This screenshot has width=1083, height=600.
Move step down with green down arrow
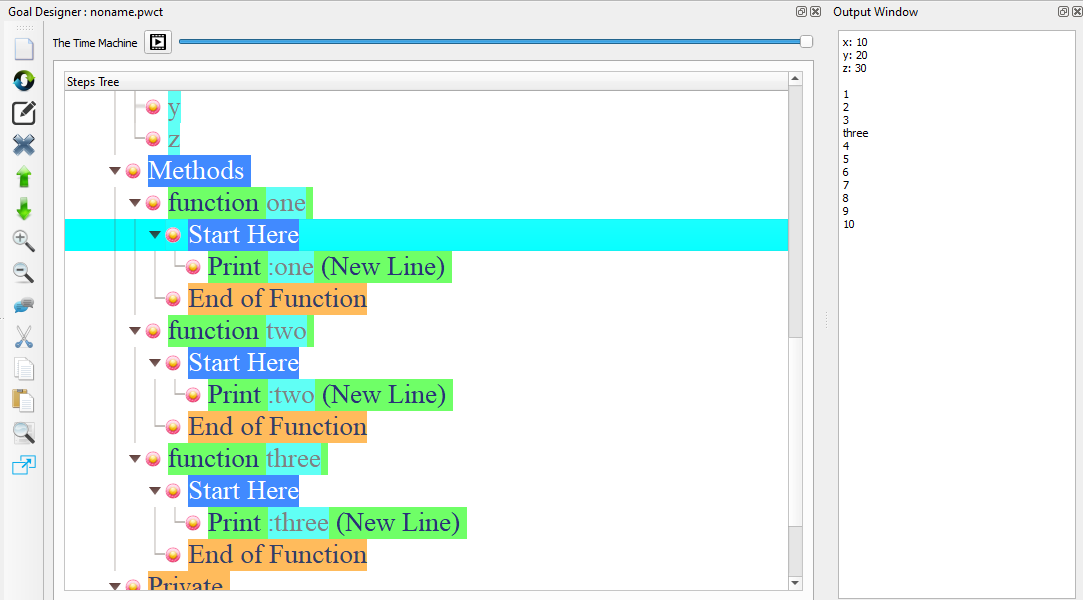[x=24, y=209]
